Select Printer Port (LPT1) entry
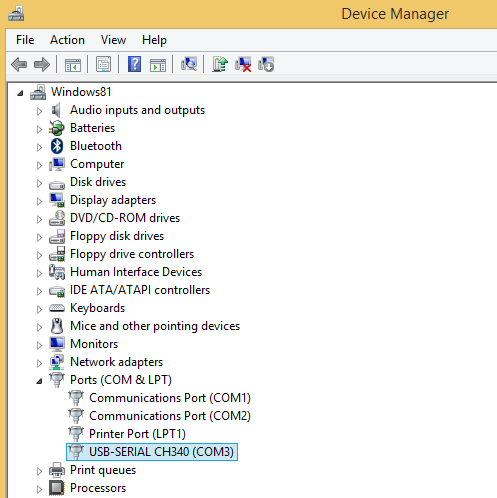497x498 pixels. click(137, 434)
